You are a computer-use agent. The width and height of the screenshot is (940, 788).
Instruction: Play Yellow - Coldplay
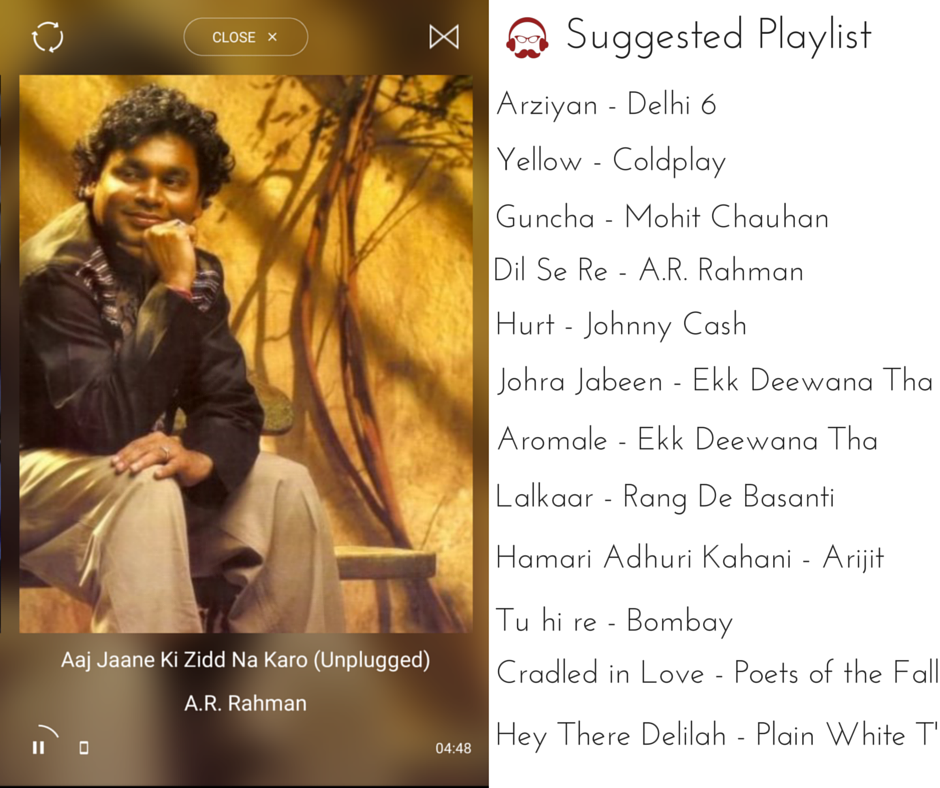click(611, 161)
